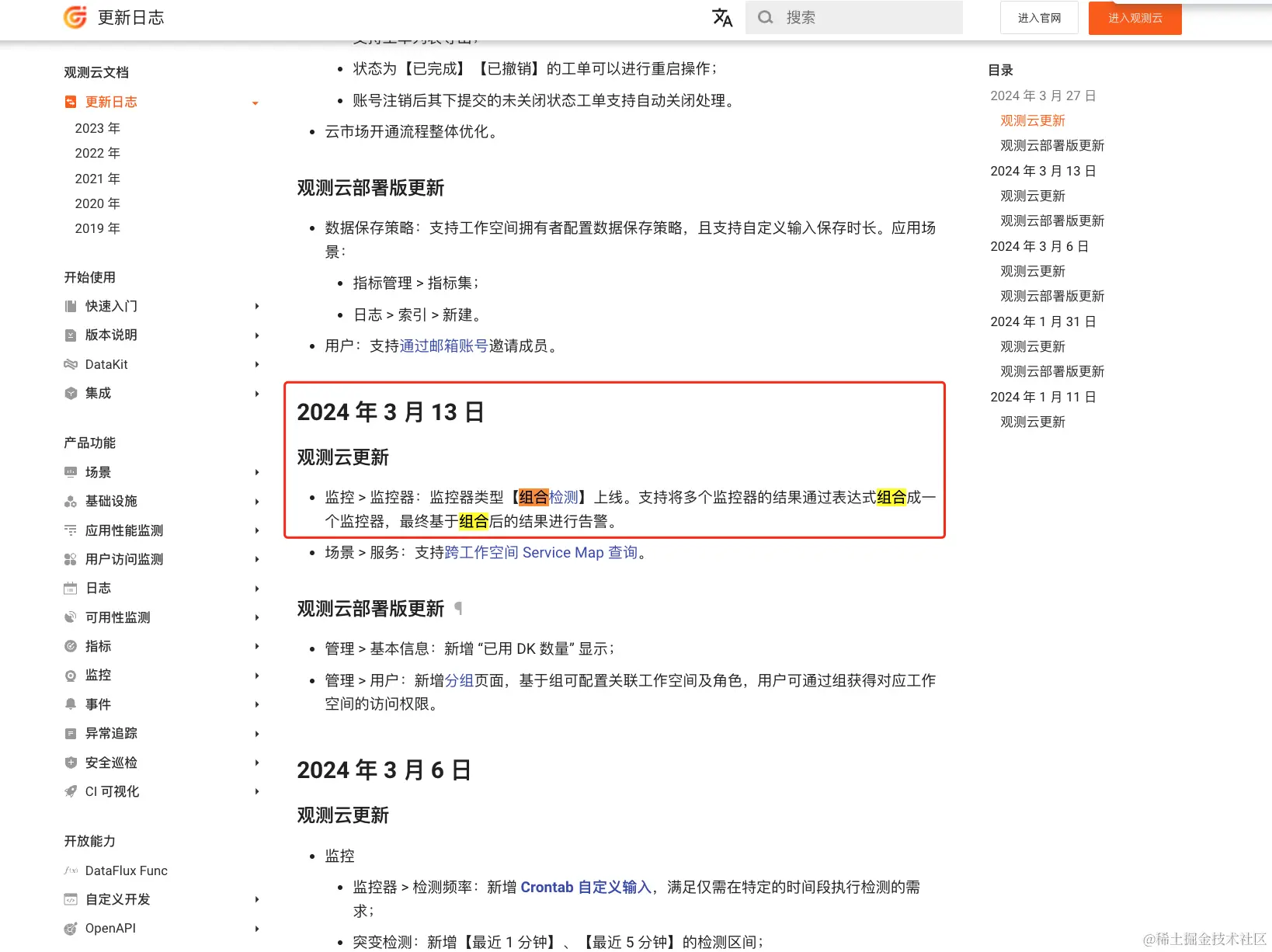1272x952 pixels.
Task: Jump to 2024 年 3 月 13 日 in TOC
Action: 1043,171
